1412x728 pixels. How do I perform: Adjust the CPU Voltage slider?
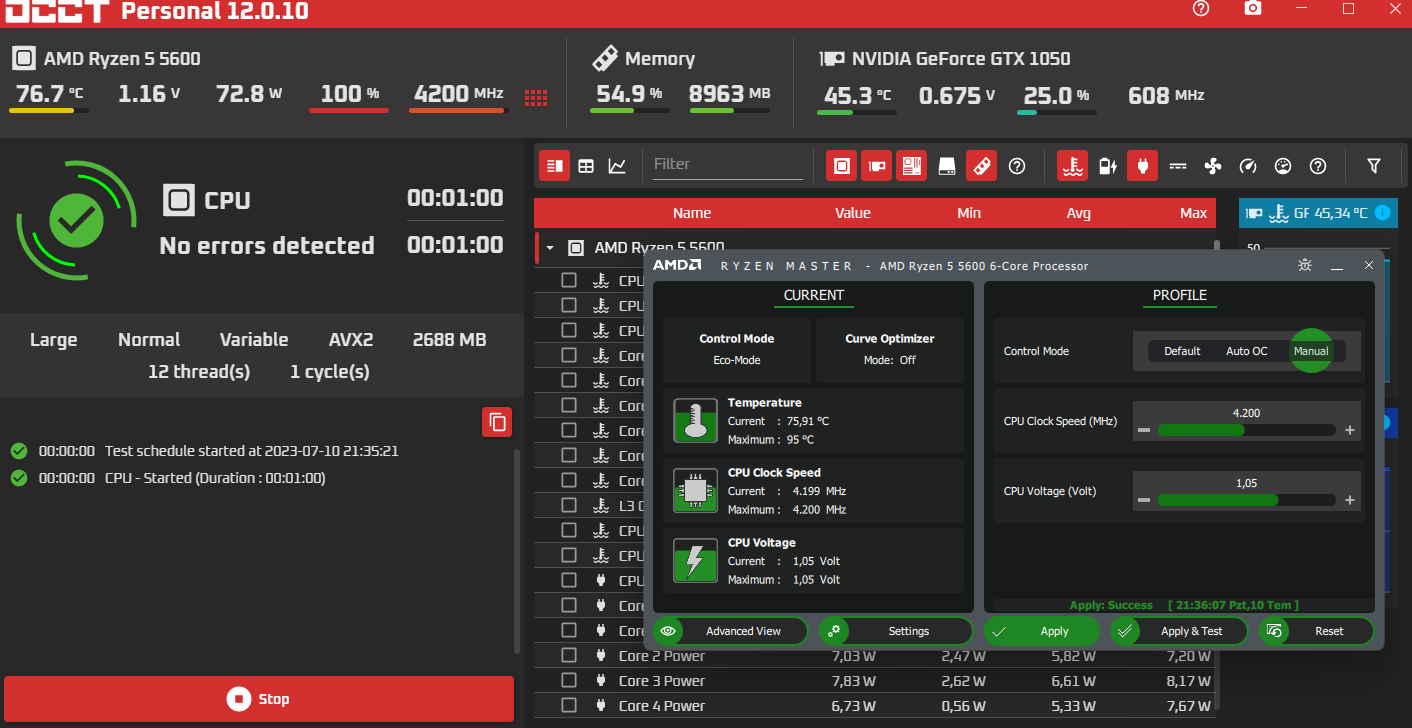1246,500
